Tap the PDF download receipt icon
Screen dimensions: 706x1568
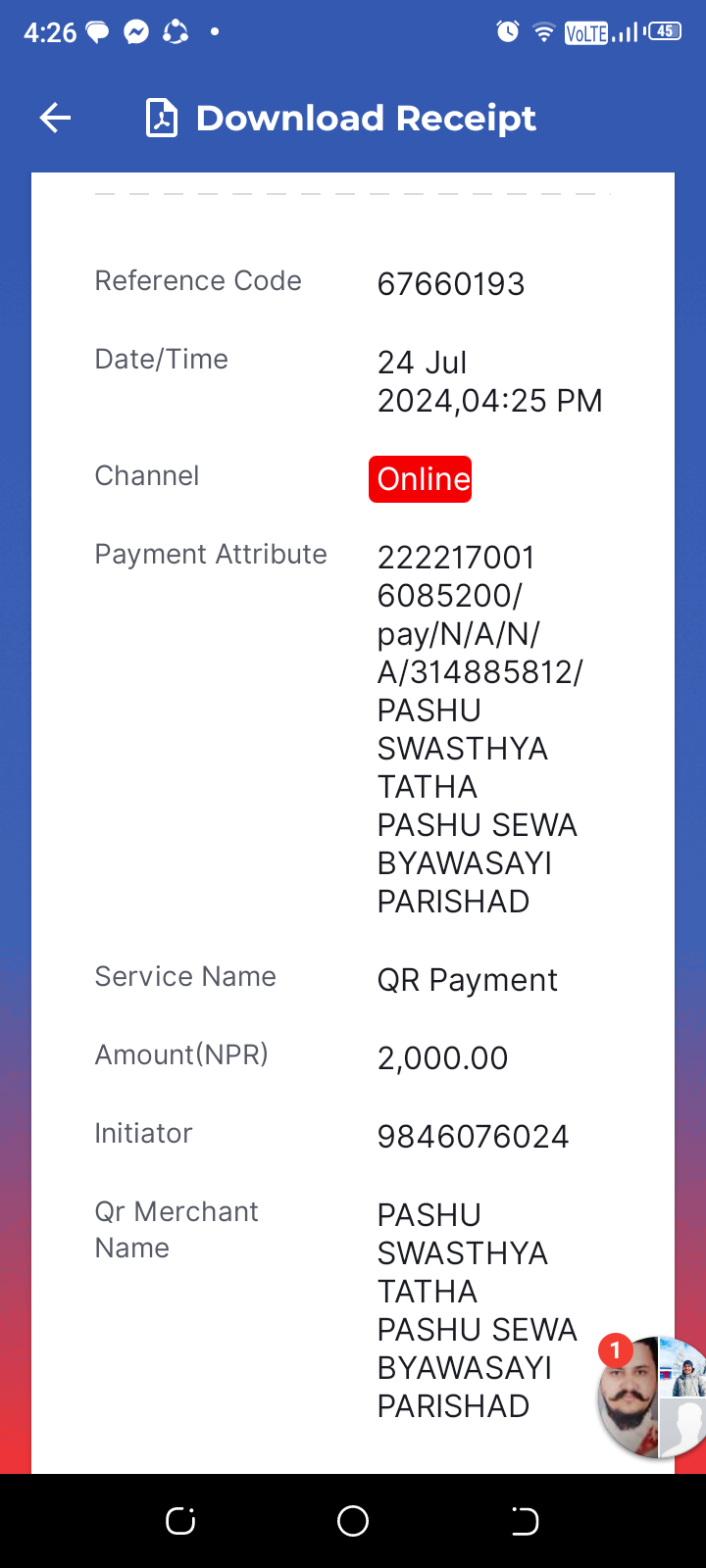(x=162, y=119)
